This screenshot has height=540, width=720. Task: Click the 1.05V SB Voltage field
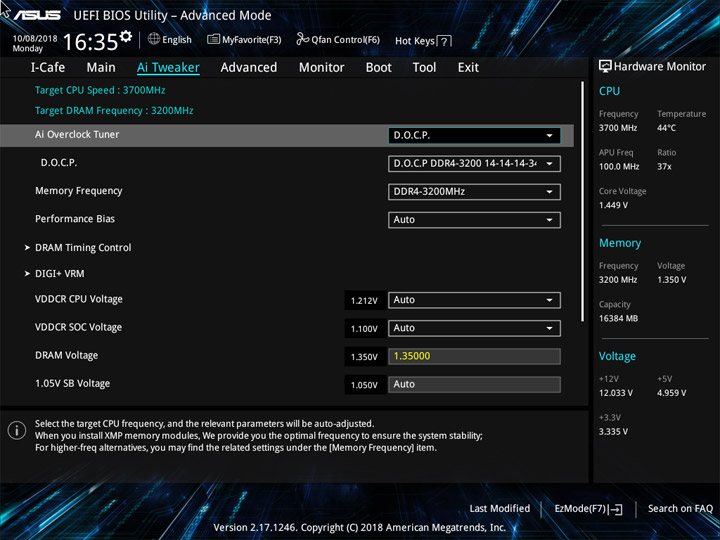(x=474, y=384)
